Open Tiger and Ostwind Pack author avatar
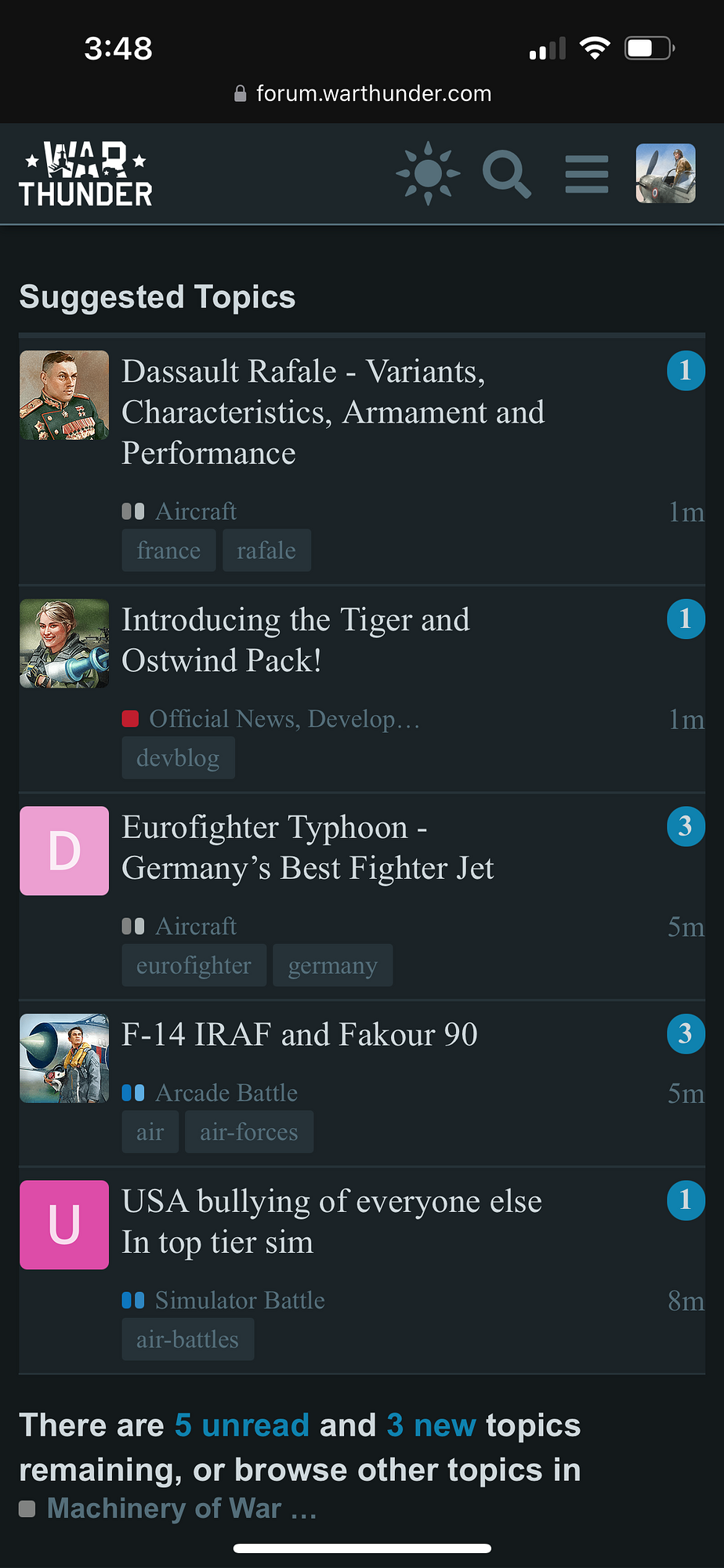This screenshot has height=1568, width=724. pos(64,644)
